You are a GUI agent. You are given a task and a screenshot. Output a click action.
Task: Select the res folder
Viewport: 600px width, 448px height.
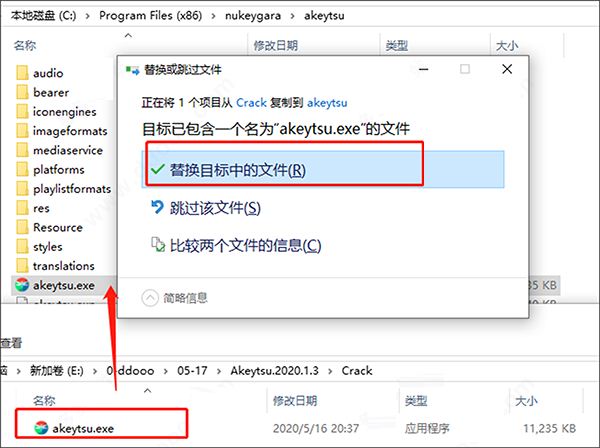tap(33, 208)
